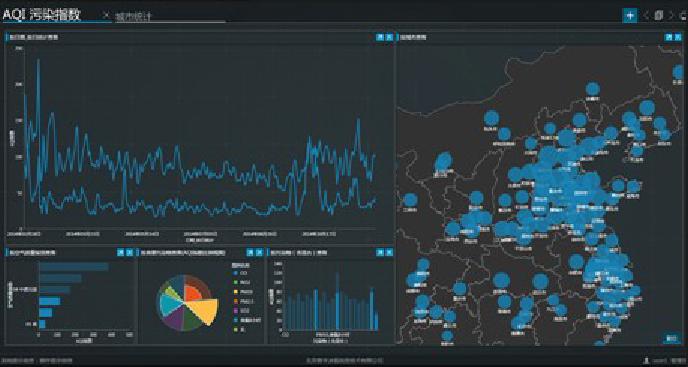688x367 pixels.
Task: Toggle the CO series in pie legend
Action: pos(240,273)
